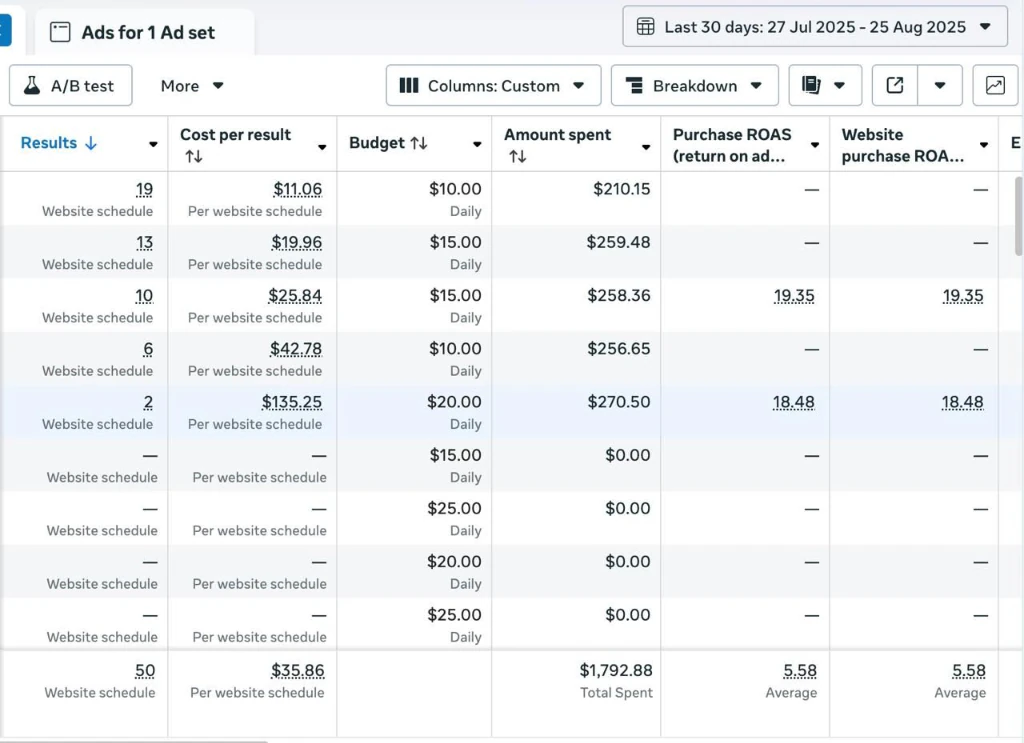Click total results value 50
Screen dimensions: 1024x743
click(145, 671)
